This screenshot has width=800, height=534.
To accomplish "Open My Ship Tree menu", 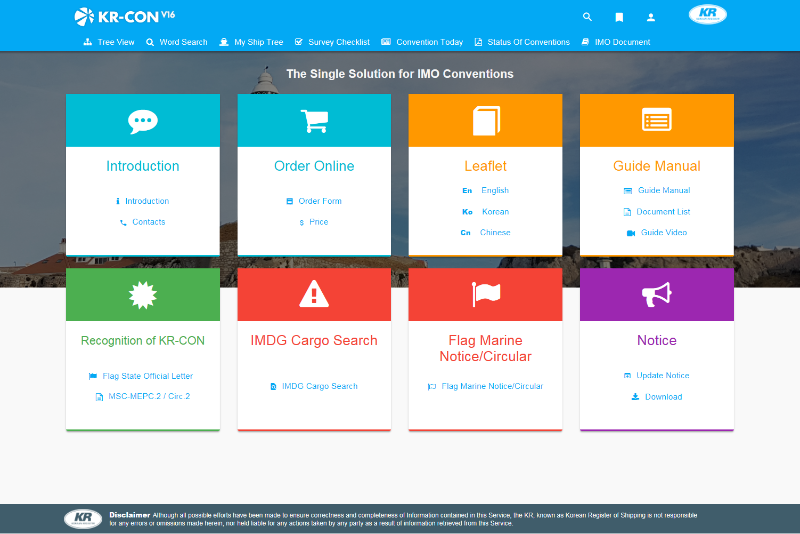I will tap(251, 42).
